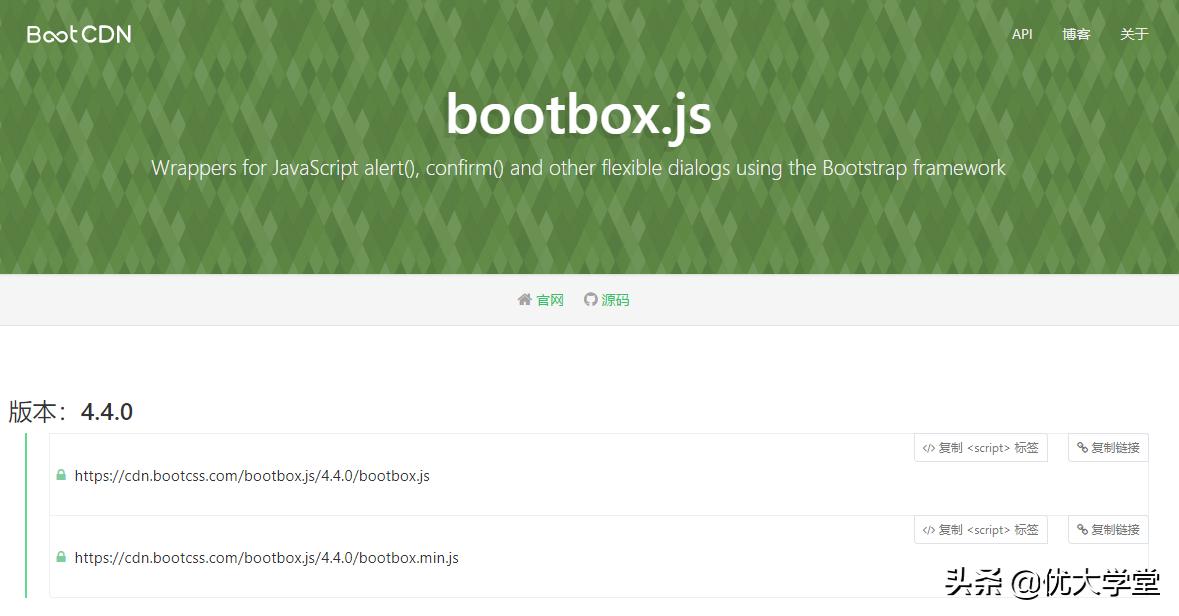Image resolution: width=1179 pixels, height=616 pixels.
Task: Select the URL ending in bootbox.min.js
Action: point(266,557)
